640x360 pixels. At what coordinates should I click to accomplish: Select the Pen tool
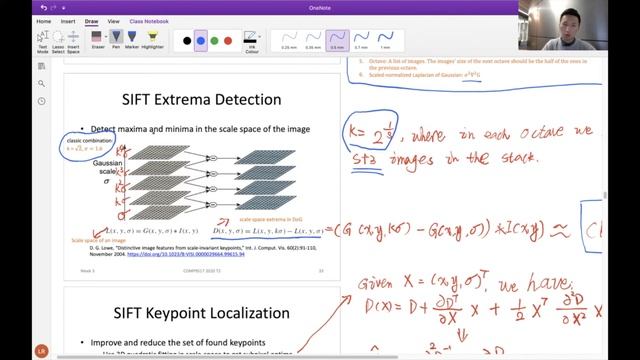116,40
